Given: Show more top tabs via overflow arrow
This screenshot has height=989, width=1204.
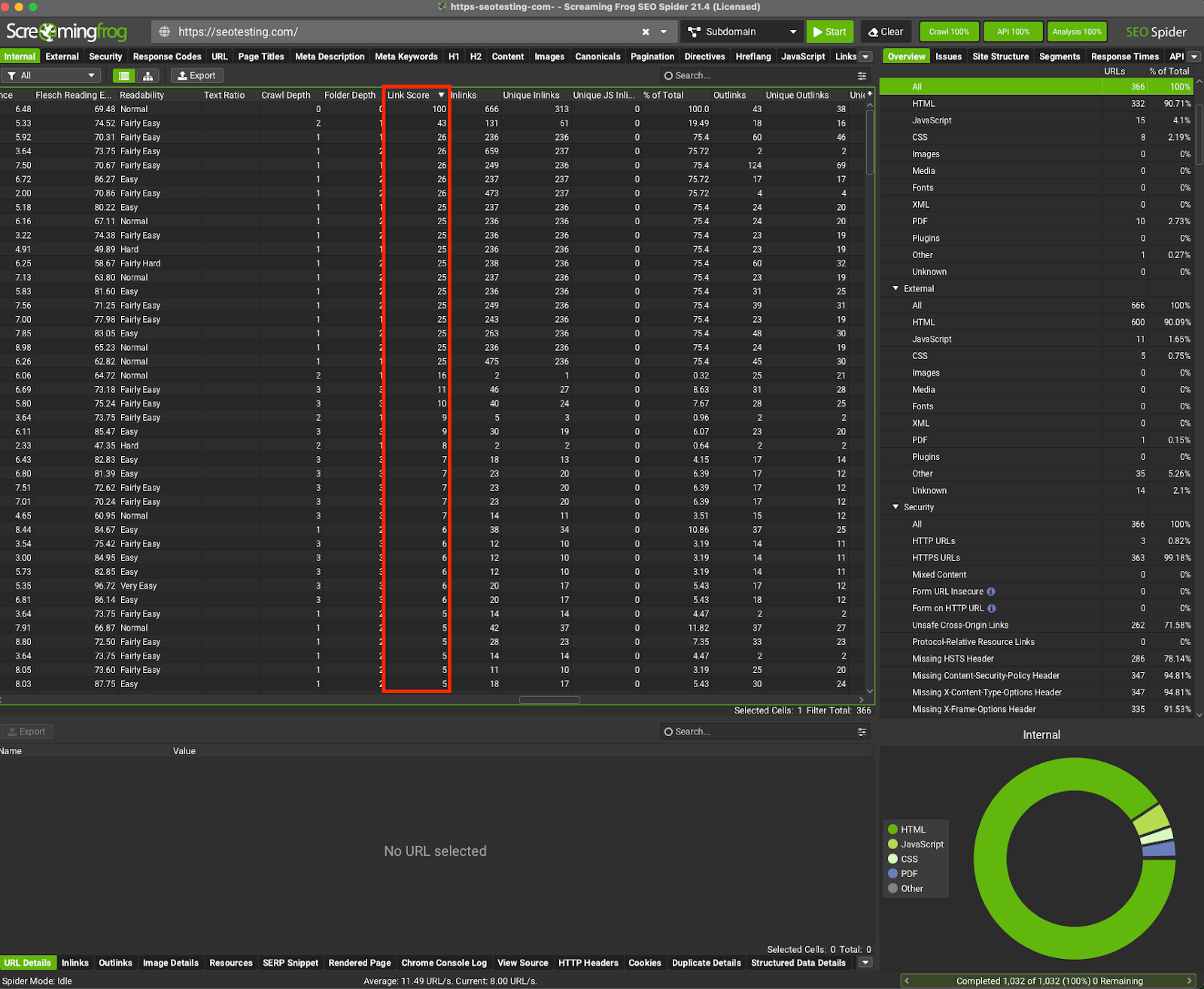Looking at the screenshot, I should pyautogui.click(x=865, y=57).
